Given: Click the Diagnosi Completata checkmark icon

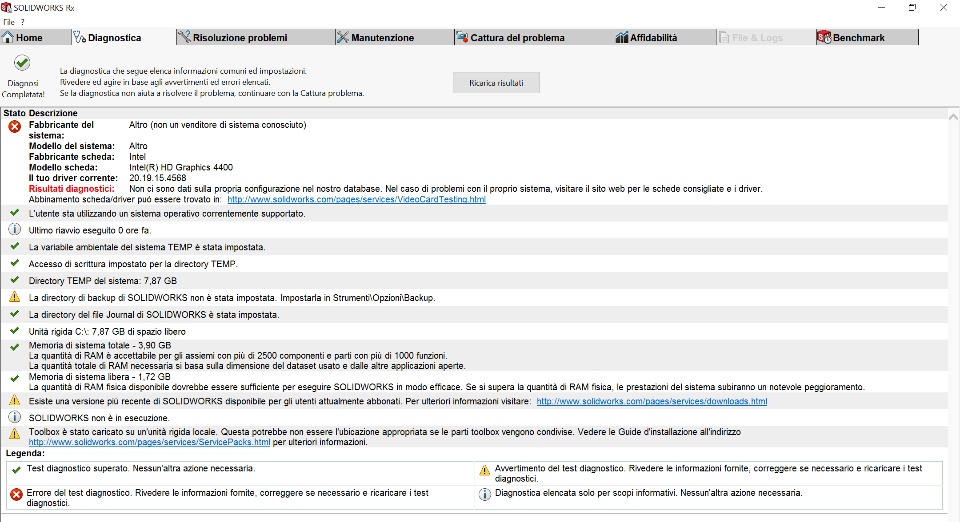Looking at the screenshot, I should coord(22,62).
